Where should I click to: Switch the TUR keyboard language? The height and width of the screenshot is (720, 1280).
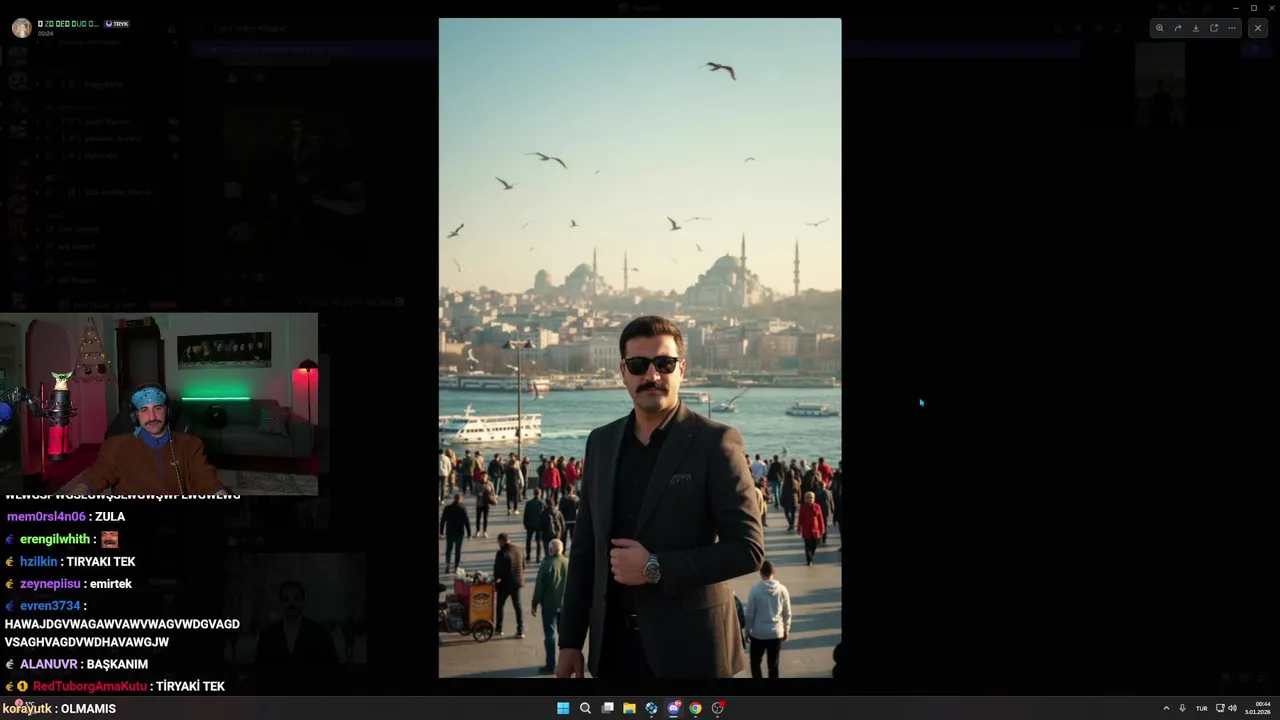1201,708
